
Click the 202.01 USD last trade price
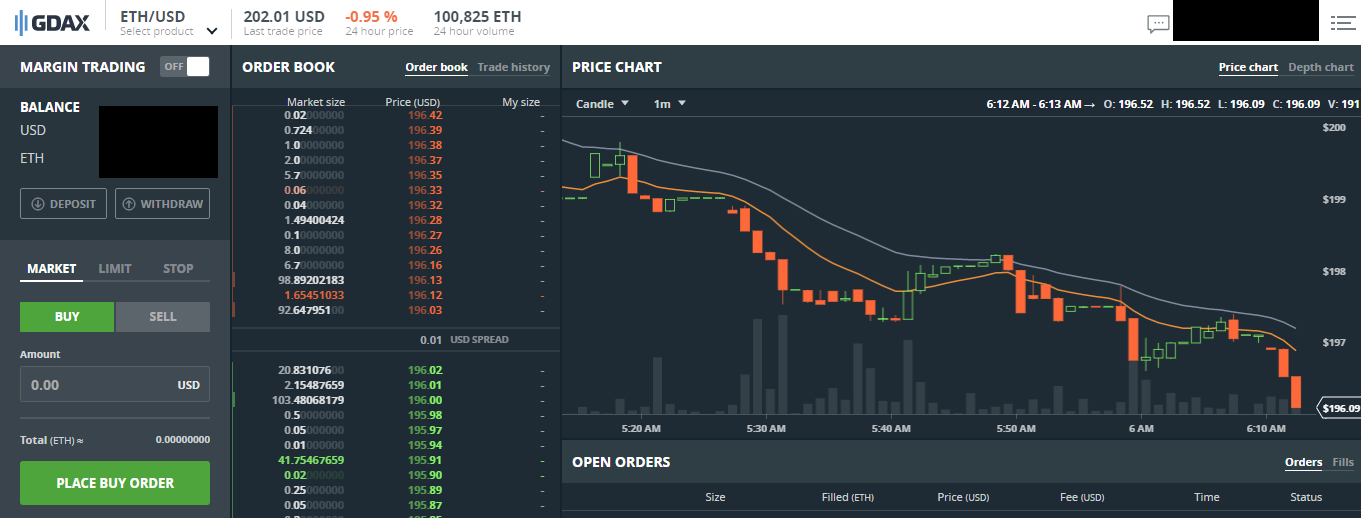click(x=284, y=17)
